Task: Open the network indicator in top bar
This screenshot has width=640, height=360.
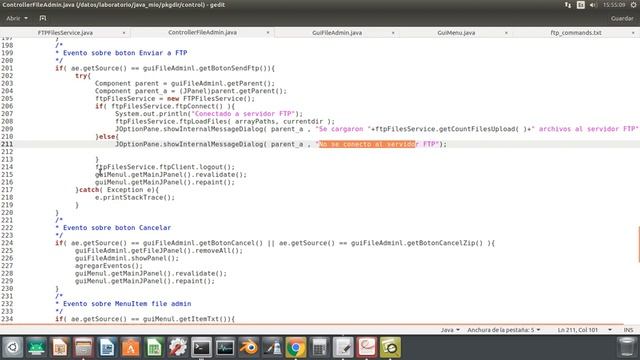Action: pos(568,5)
